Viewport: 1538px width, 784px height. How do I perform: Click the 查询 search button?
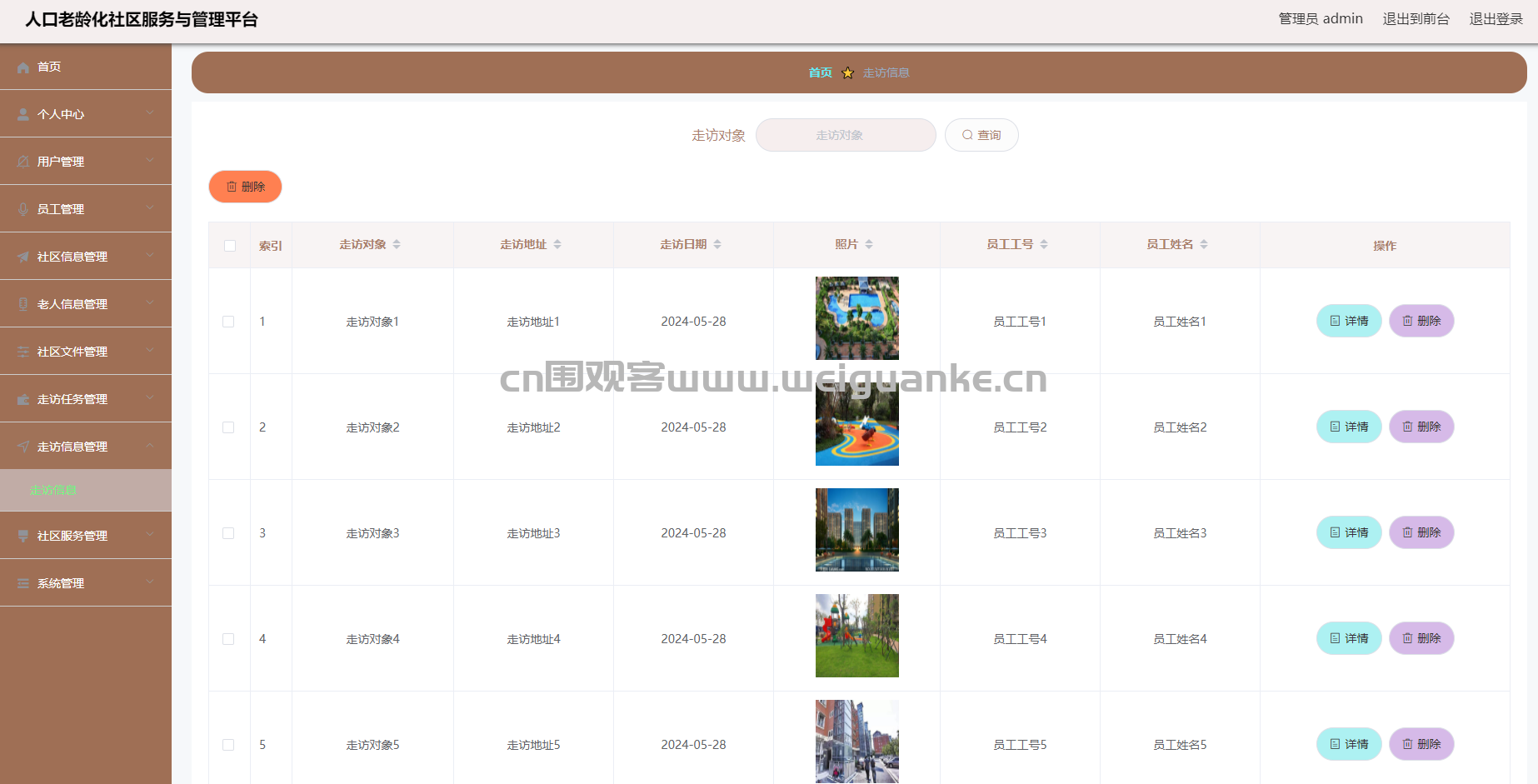tap(981, 135)
